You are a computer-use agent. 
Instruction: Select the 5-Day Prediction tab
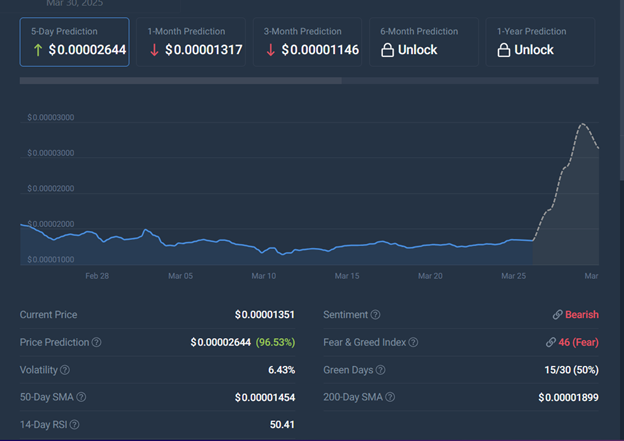coord(74,41)
